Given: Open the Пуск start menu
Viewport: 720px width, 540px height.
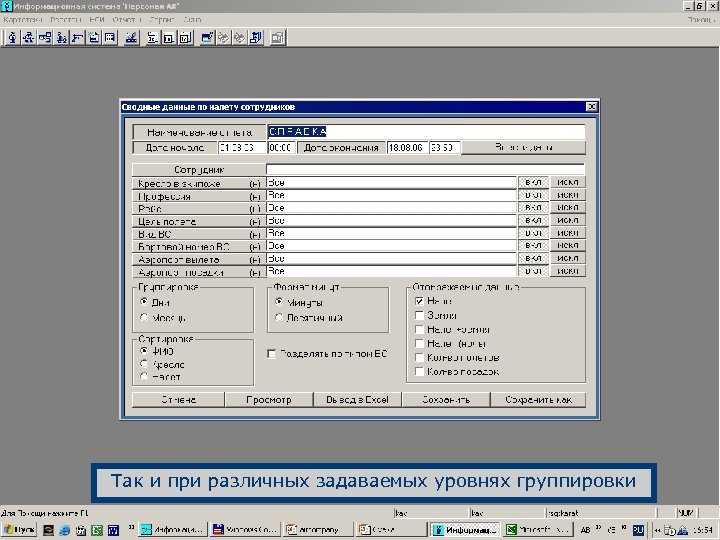Looking at the screenshot, I should tap(19, 530).
